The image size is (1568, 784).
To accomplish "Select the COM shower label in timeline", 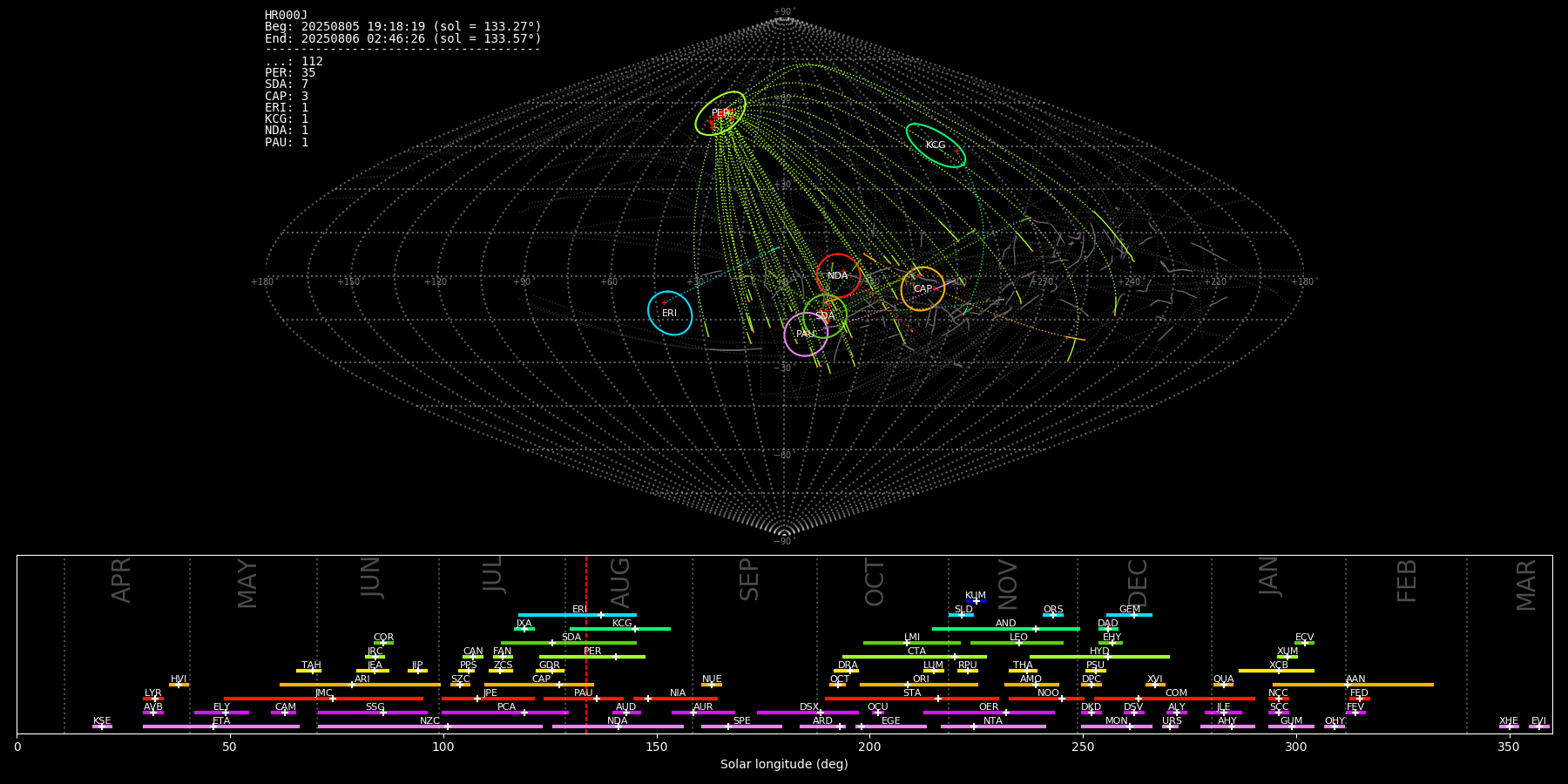I will [x=1176, y=693].
